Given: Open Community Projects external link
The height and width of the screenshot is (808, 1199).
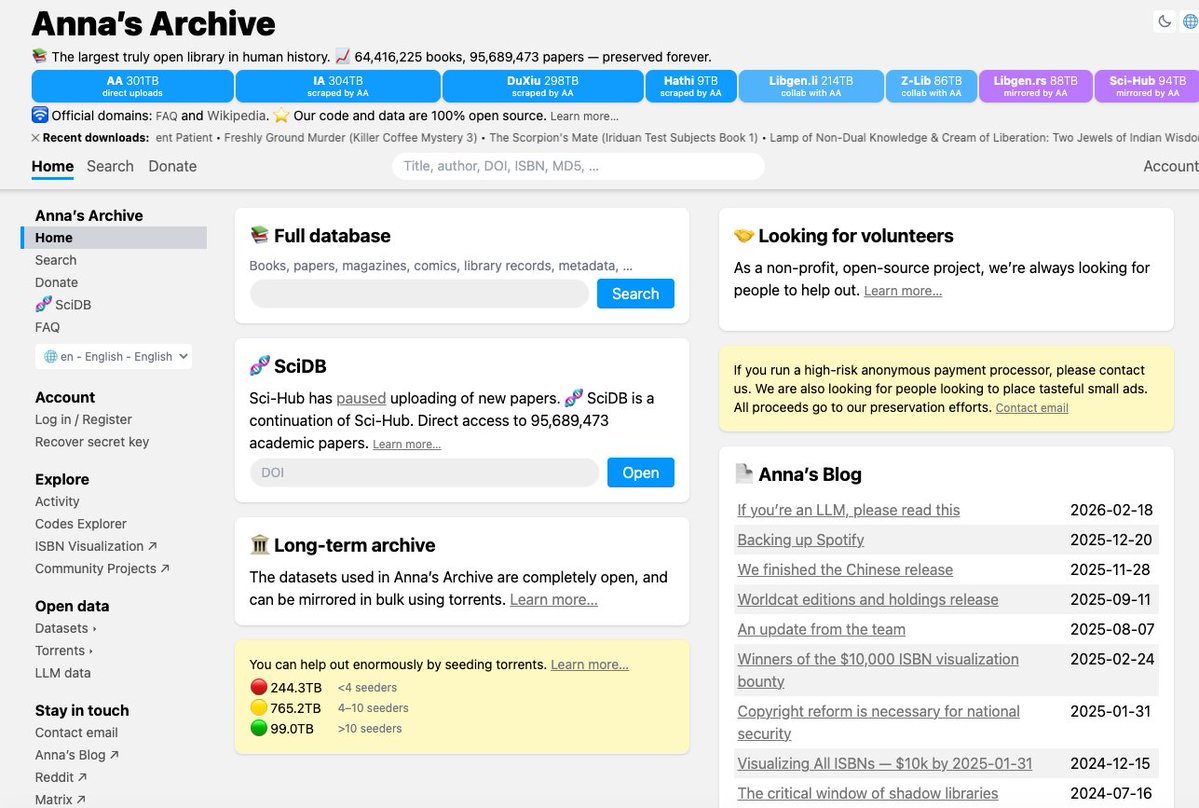Looking at the screenshot, I should click(x=102, y=568).
